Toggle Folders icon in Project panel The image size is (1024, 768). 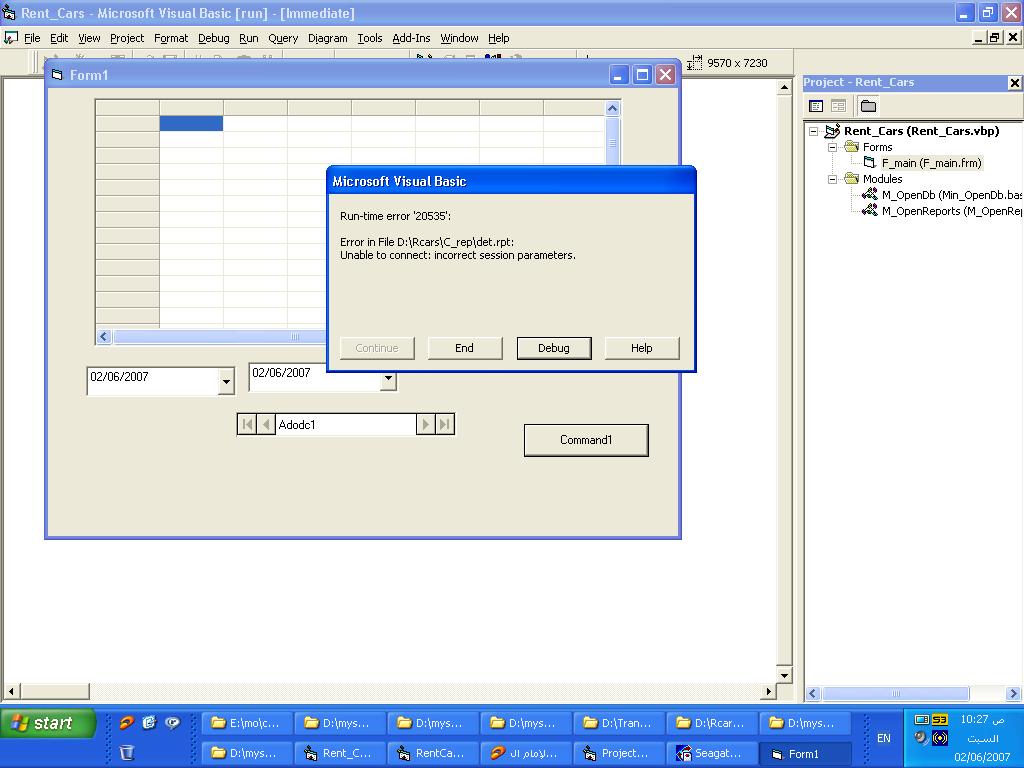tap(868, 106)
